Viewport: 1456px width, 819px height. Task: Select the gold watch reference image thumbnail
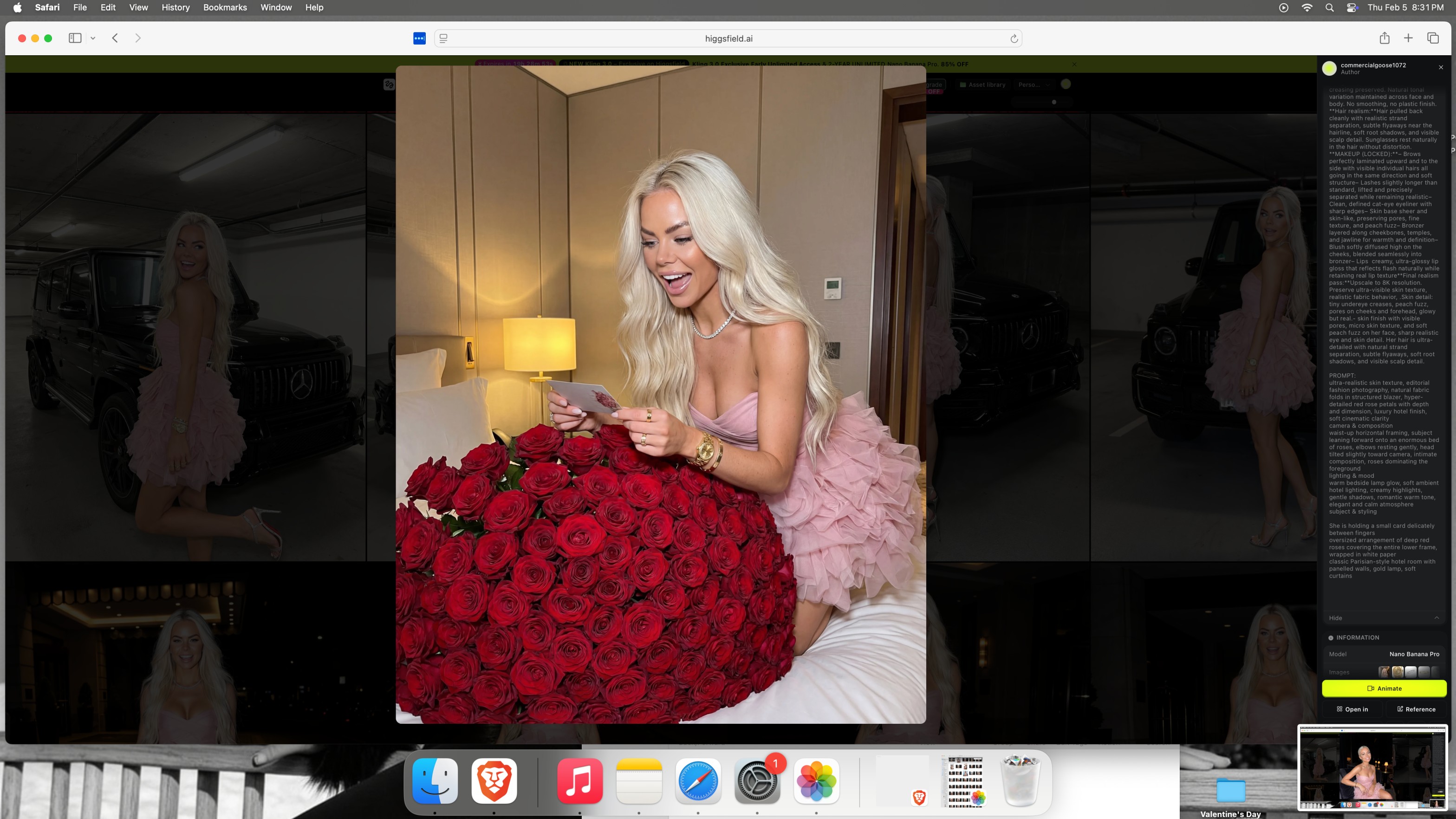[x=1397, y=671]
